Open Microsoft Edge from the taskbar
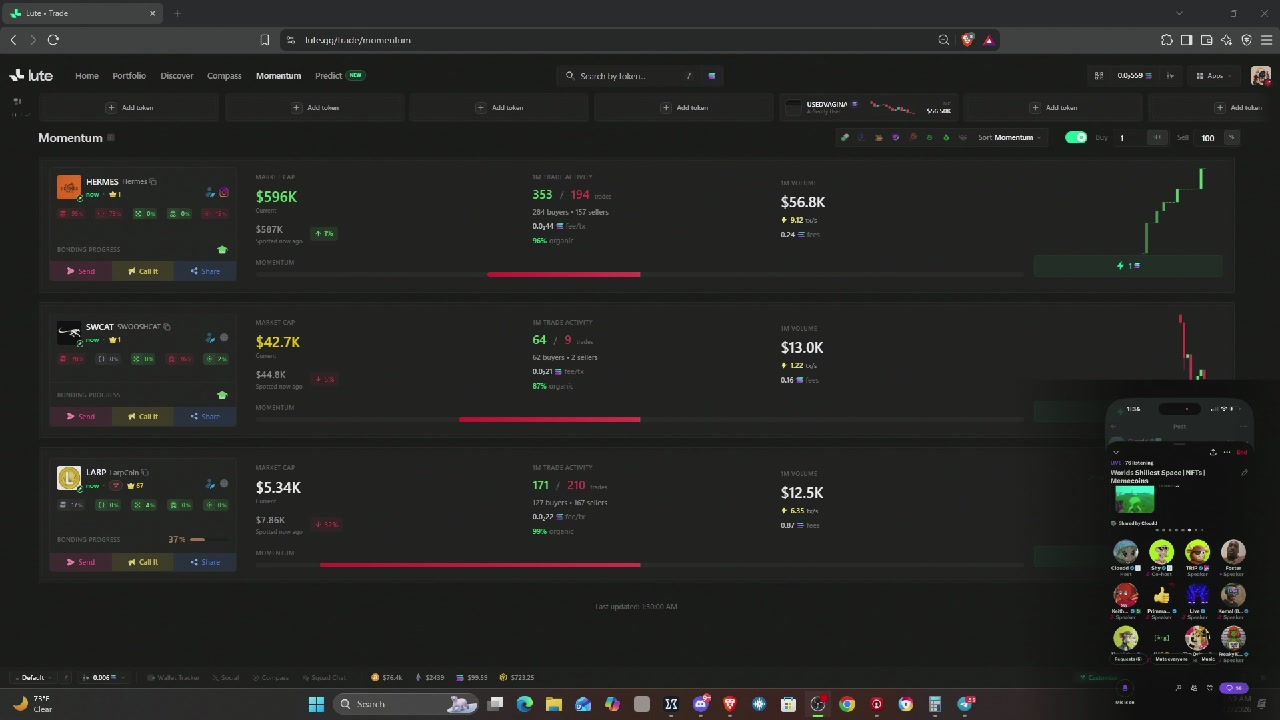 click(524, 704)
